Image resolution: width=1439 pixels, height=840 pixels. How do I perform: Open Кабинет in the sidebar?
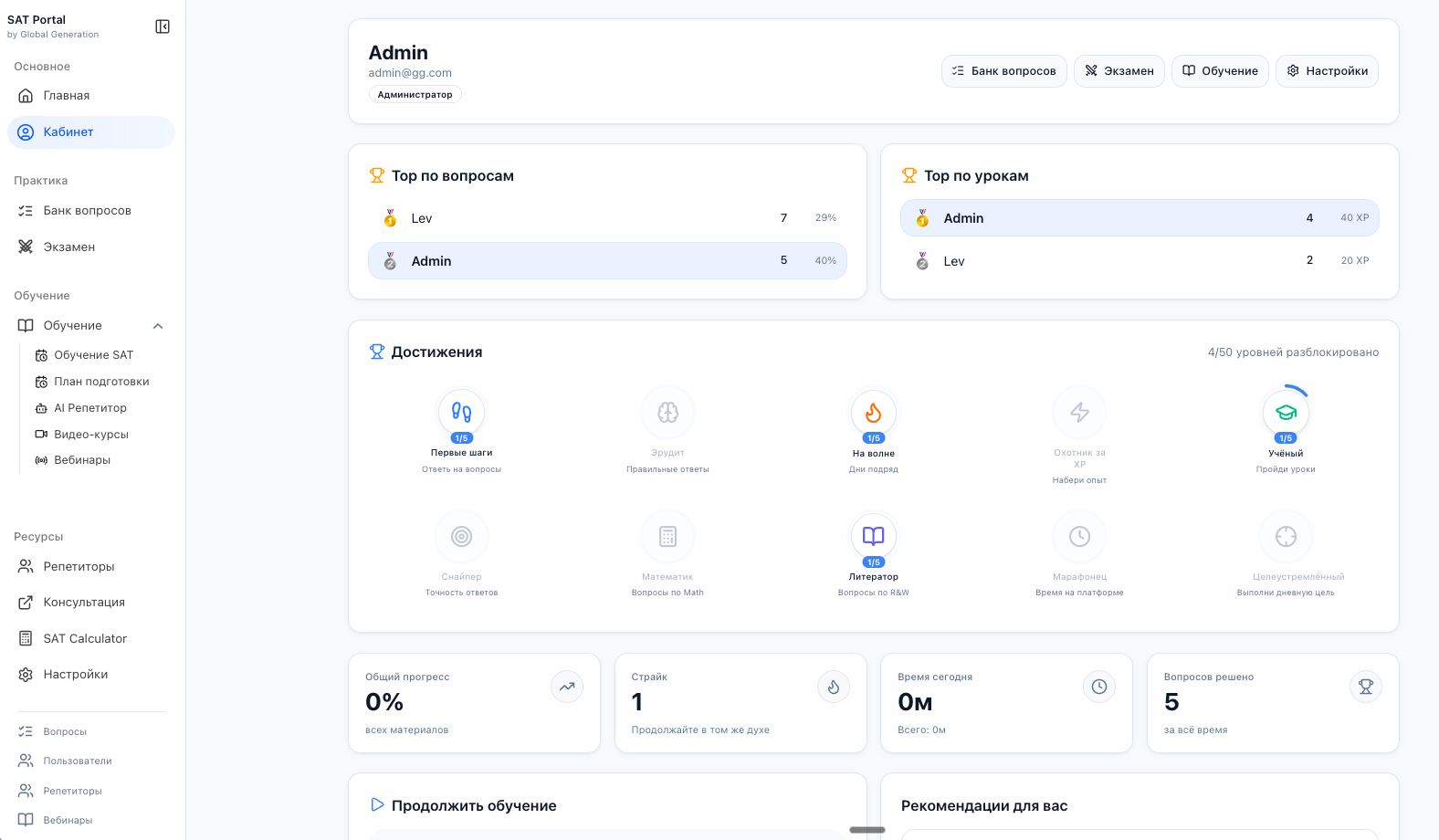click(x=90, y=132)
